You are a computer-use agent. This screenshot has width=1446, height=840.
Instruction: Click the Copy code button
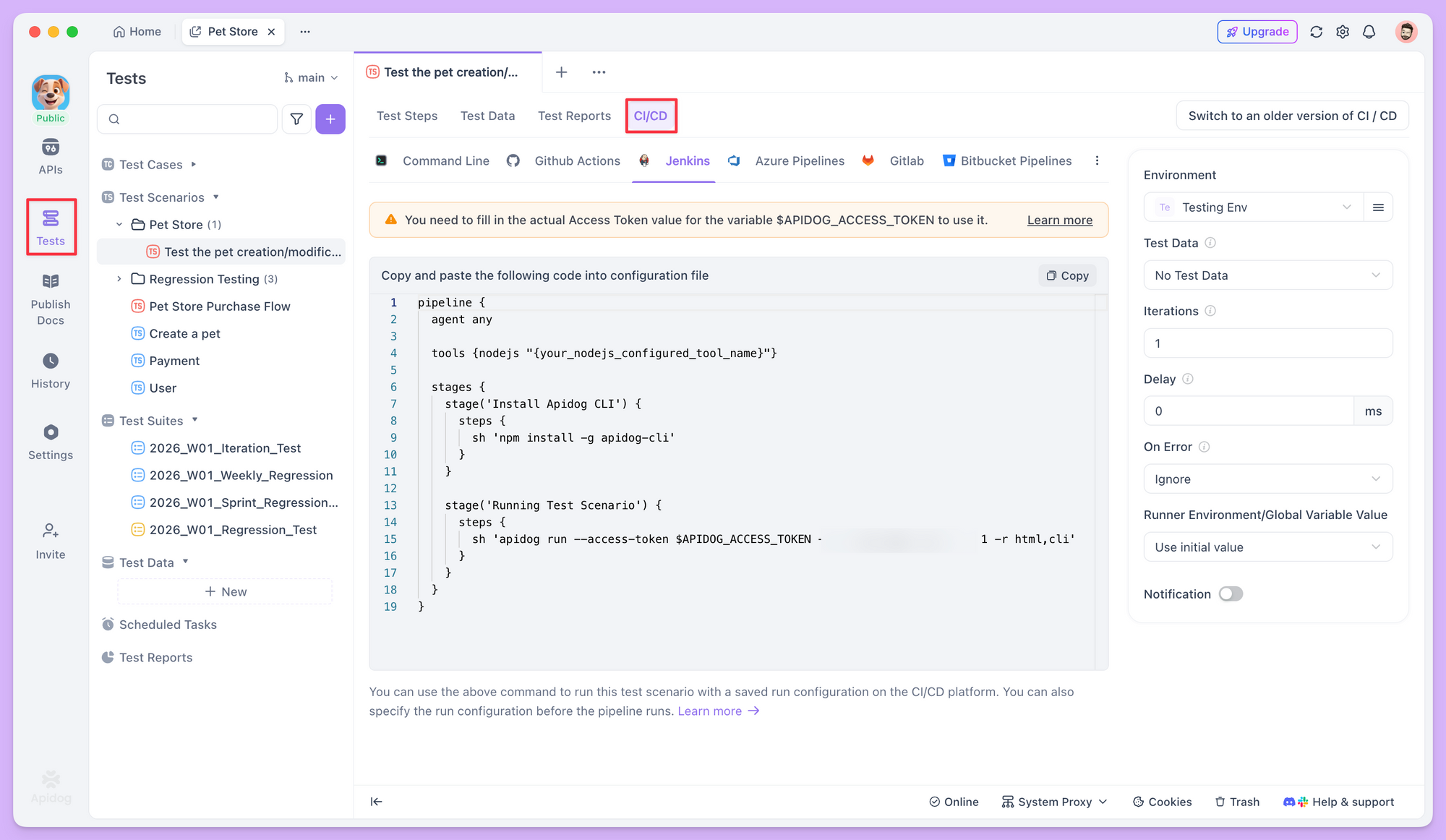(x=1067, y=275)
